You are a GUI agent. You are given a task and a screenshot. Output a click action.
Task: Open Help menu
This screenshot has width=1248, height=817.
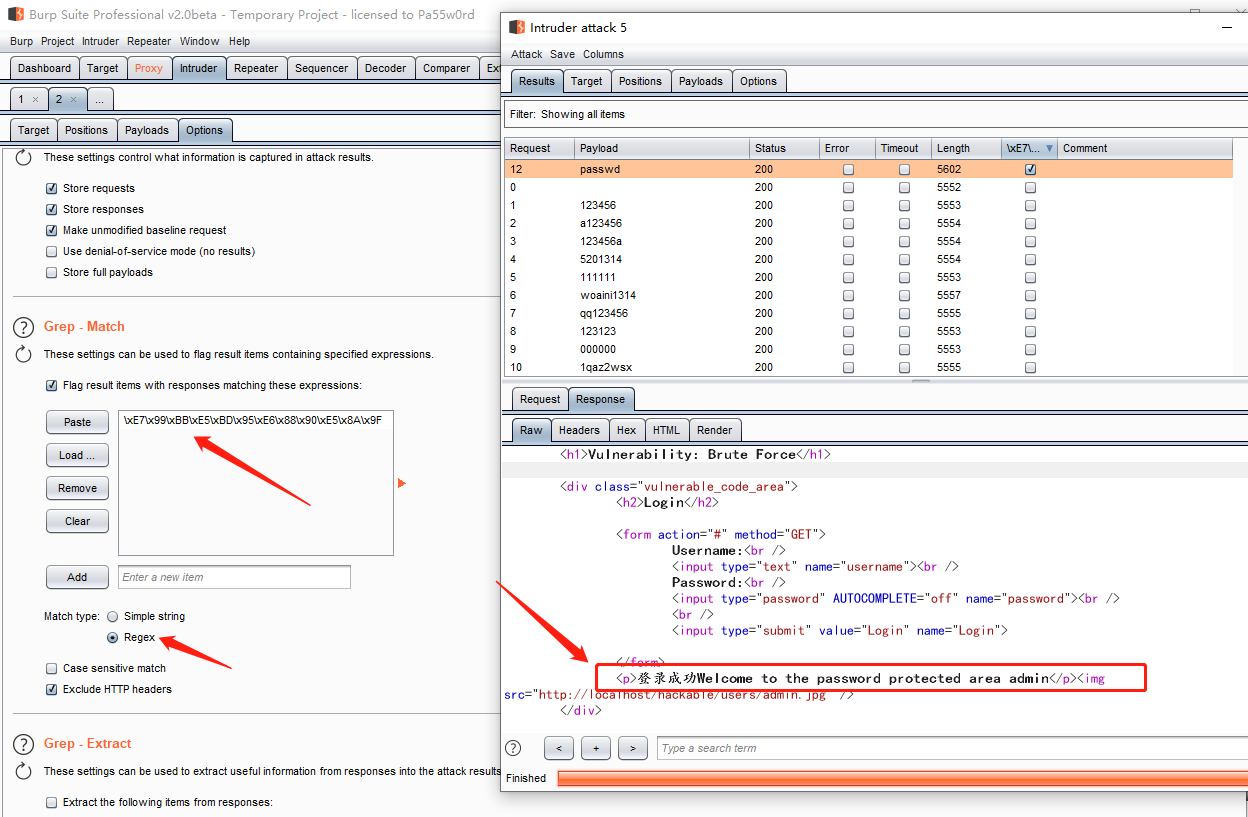pyautogui.click(x=239, y=41)
